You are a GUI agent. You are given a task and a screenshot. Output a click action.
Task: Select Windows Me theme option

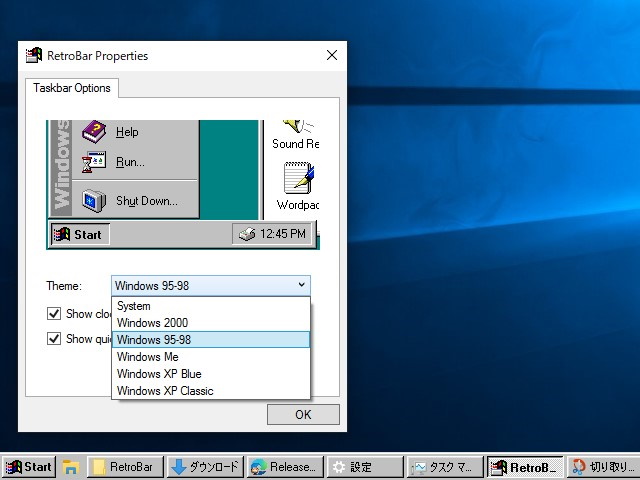[211, 357]
